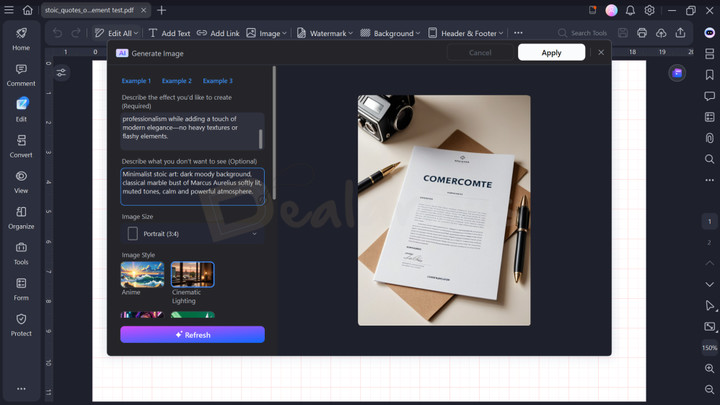This screenshot has height=405, width=720.
Task: Click the Cancel button in dialog
Action: click(480, 52)
